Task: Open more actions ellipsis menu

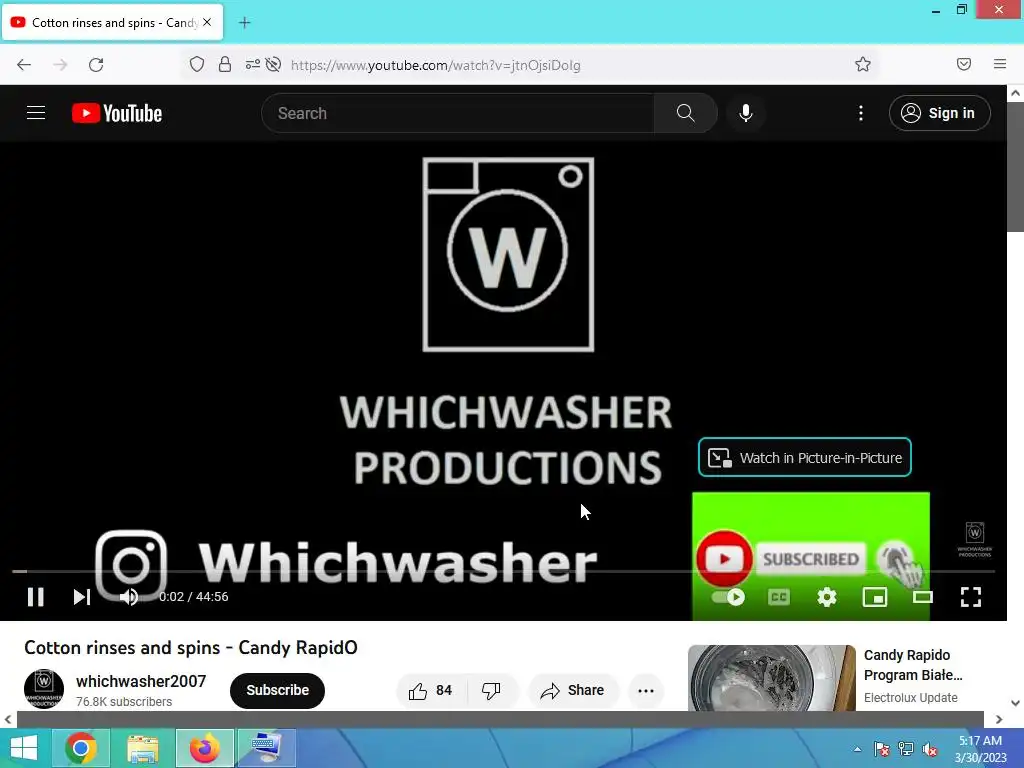Action: click(x=646, y=690)
